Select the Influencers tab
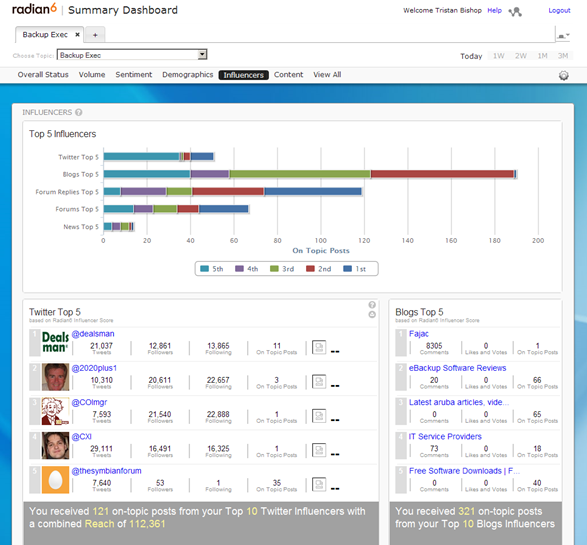Screen dimensions: 587x545 tap(244, 75)
